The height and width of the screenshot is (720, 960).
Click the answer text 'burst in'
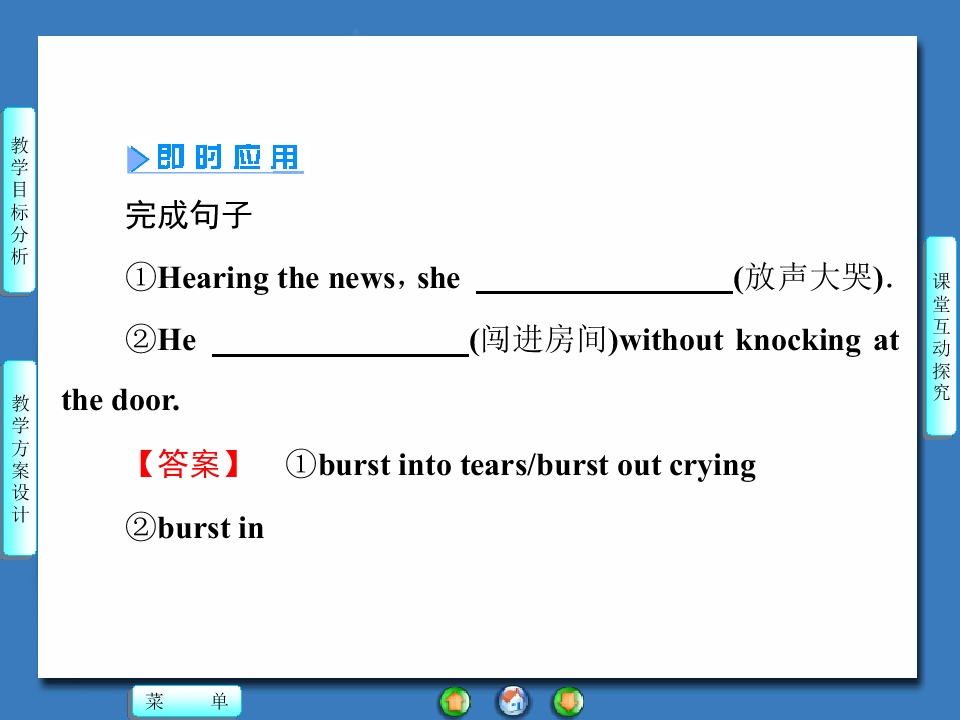pyautogui.click(x=211, y=528)
